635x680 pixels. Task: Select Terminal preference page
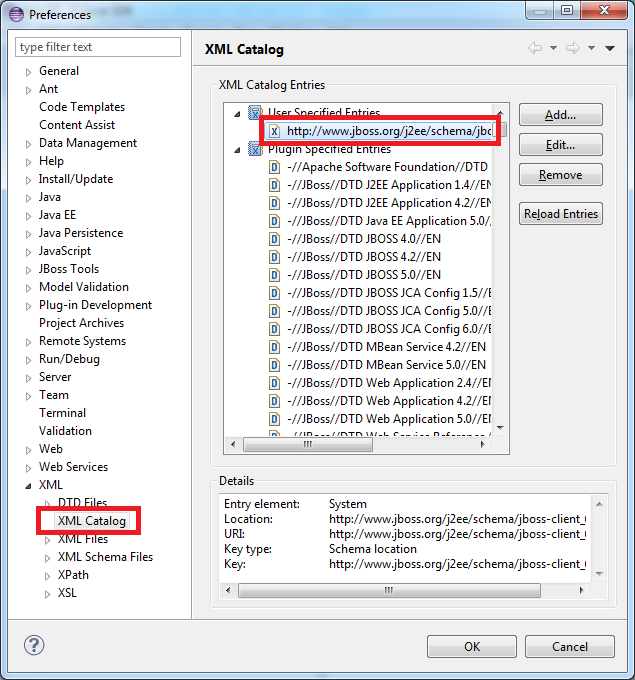point(62,413)
